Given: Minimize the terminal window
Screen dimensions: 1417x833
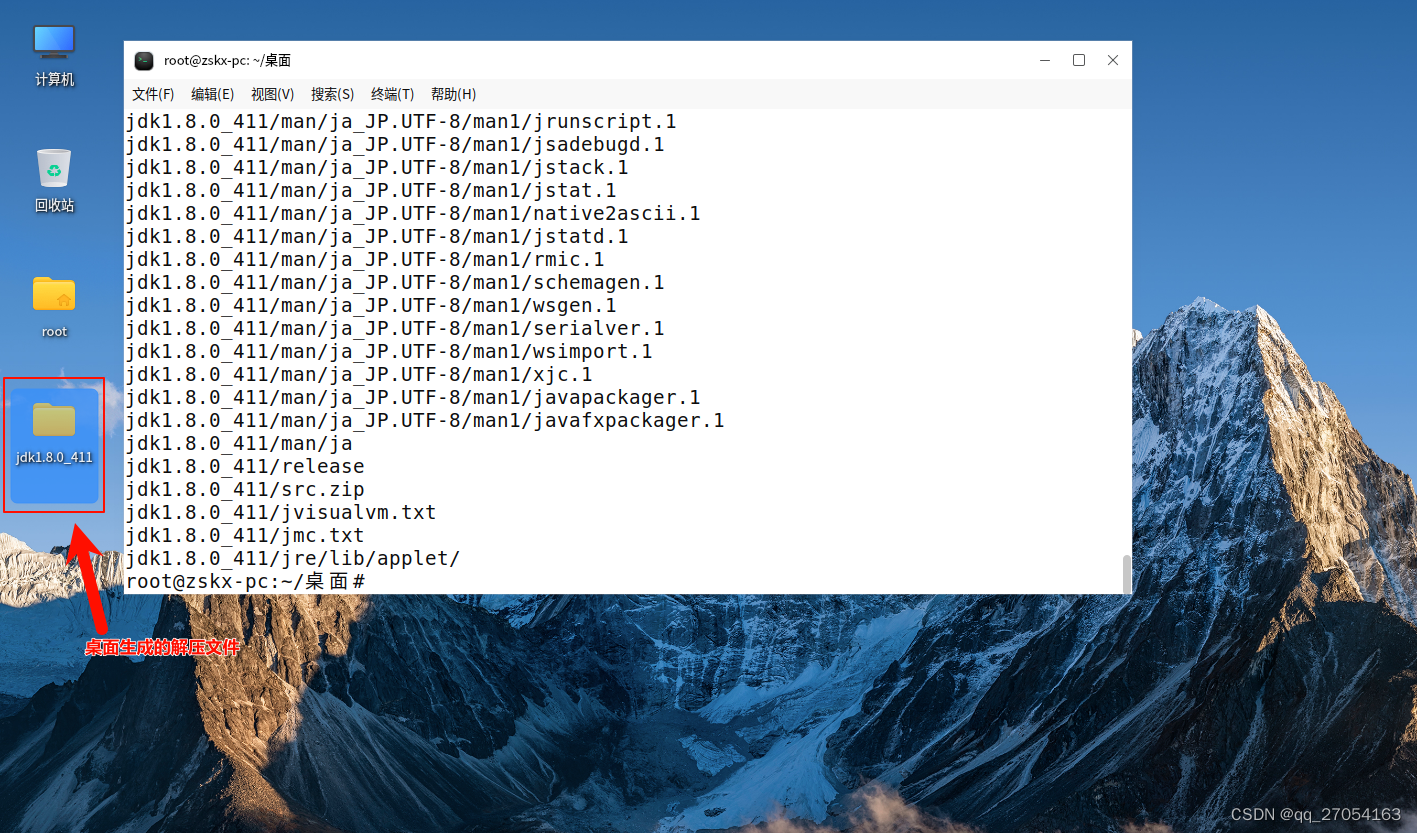Looking at the screenshot, I should point(1045,60).
